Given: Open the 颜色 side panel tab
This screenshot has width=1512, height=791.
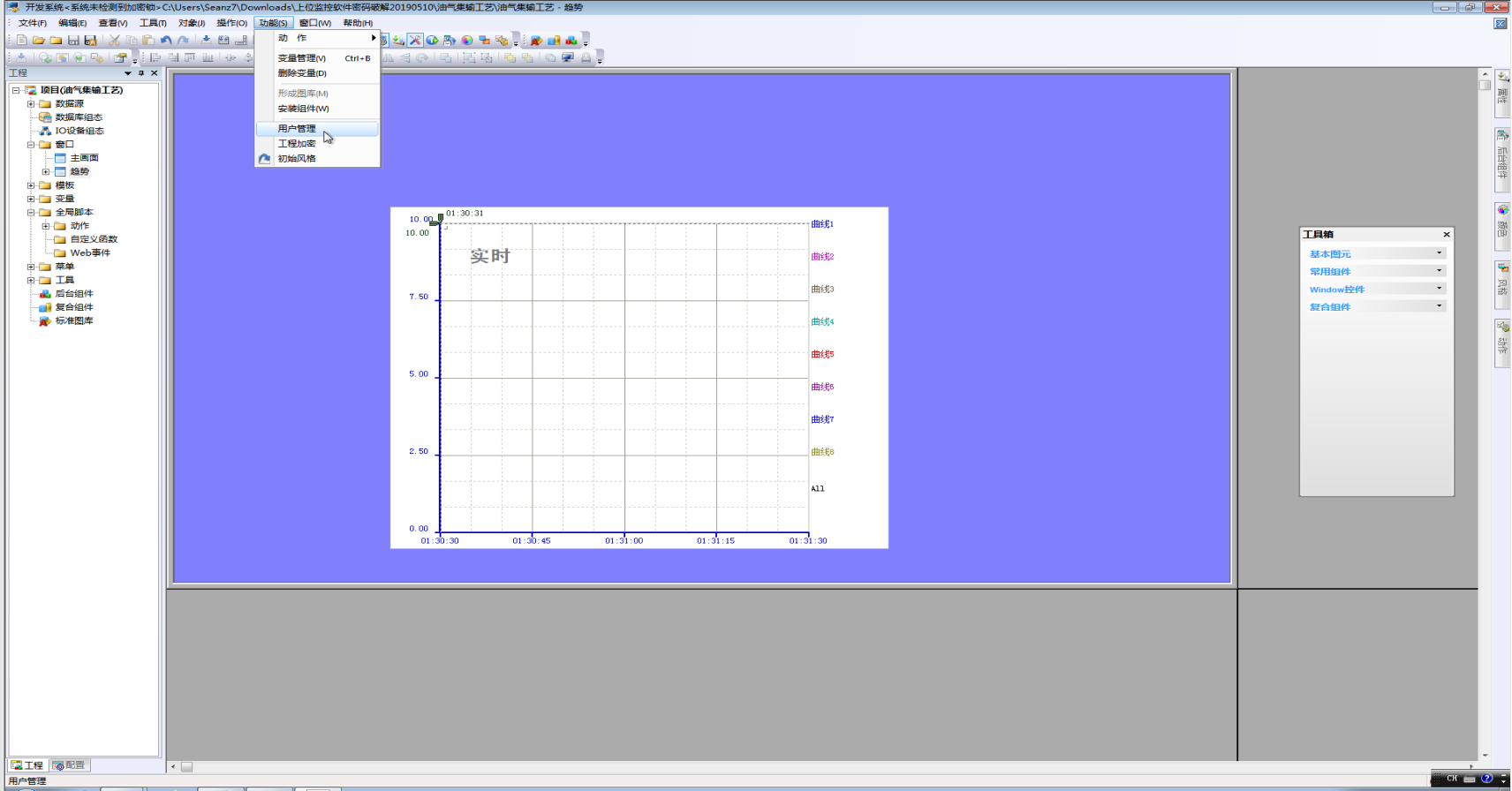Looking at the screenshot, I should [x=1501, y=225].
